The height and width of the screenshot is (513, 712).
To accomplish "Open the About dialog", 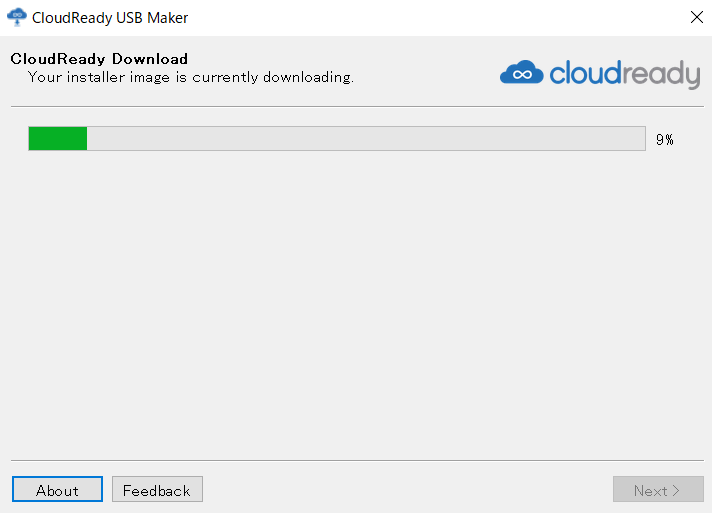I will (57, 489).
